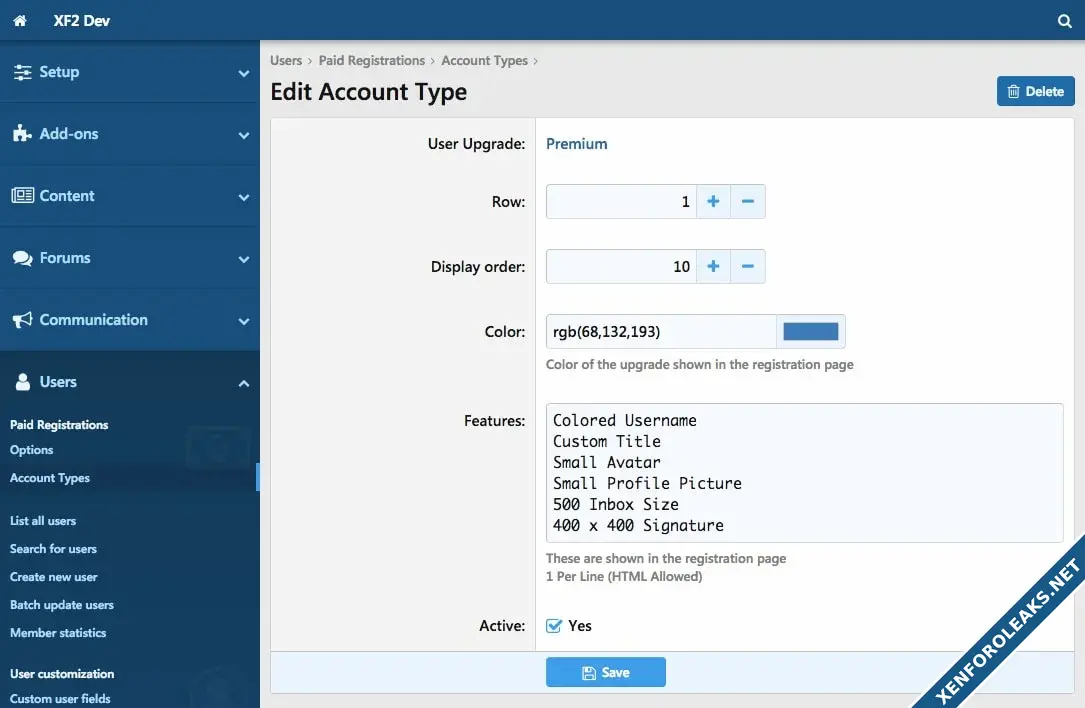Screen dimensions: 1085x708
Task: Increase Display order with plus icon
Action: (x=713, y=267)
